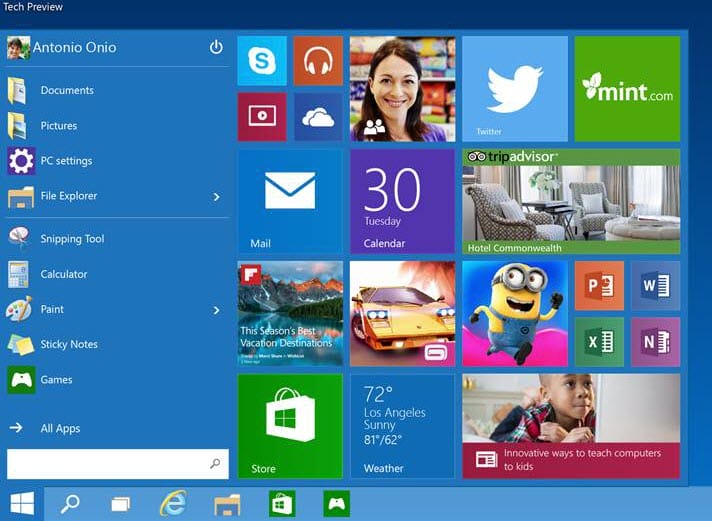Open the Skype tile
Viewport: 712px width, 521px height.
coord(262,62)
